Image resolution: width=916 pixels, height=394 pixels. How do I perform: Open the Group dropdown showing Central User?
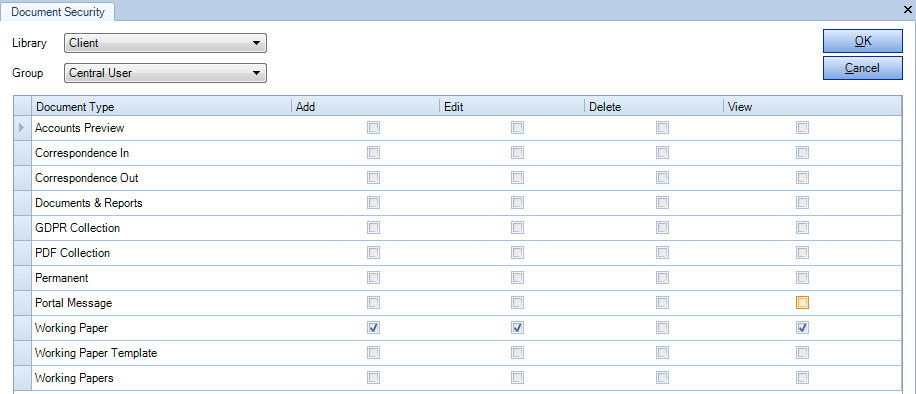[x=165, y=73]
